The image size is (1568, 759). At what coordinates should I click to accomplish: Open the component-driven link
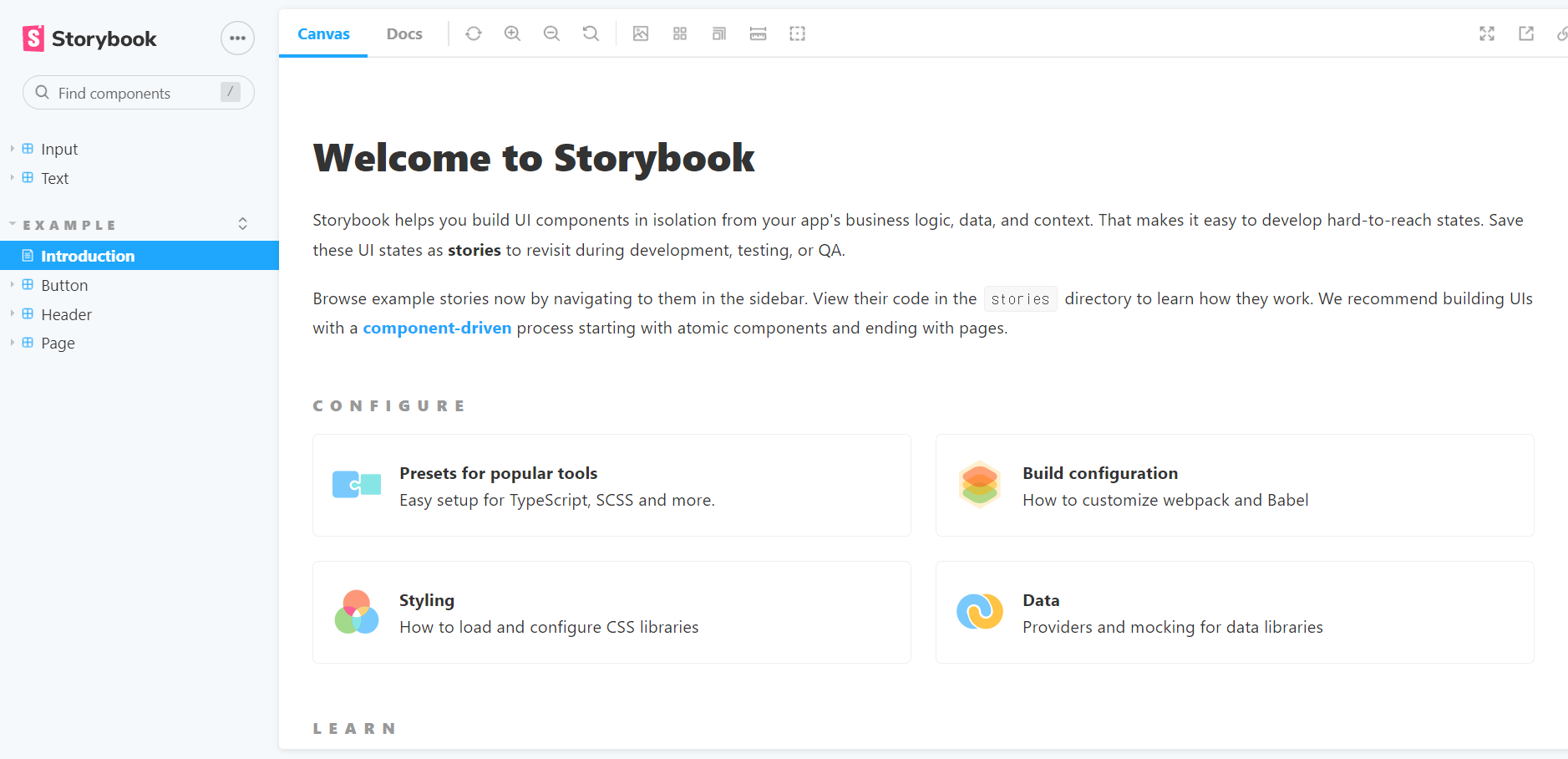437,328
